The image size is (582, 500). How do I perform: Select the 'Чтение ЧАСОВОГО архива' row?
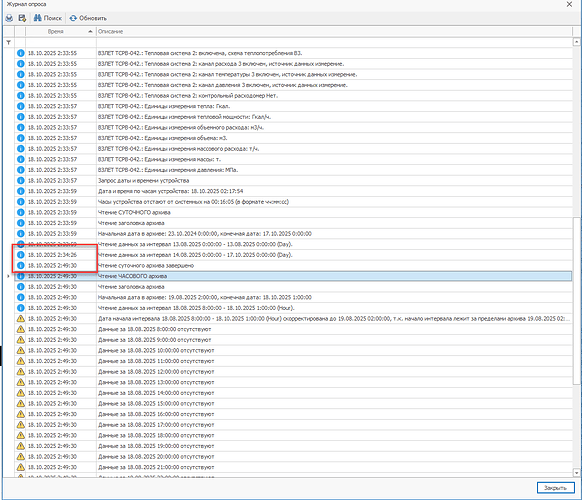click(x=293, y=276)
